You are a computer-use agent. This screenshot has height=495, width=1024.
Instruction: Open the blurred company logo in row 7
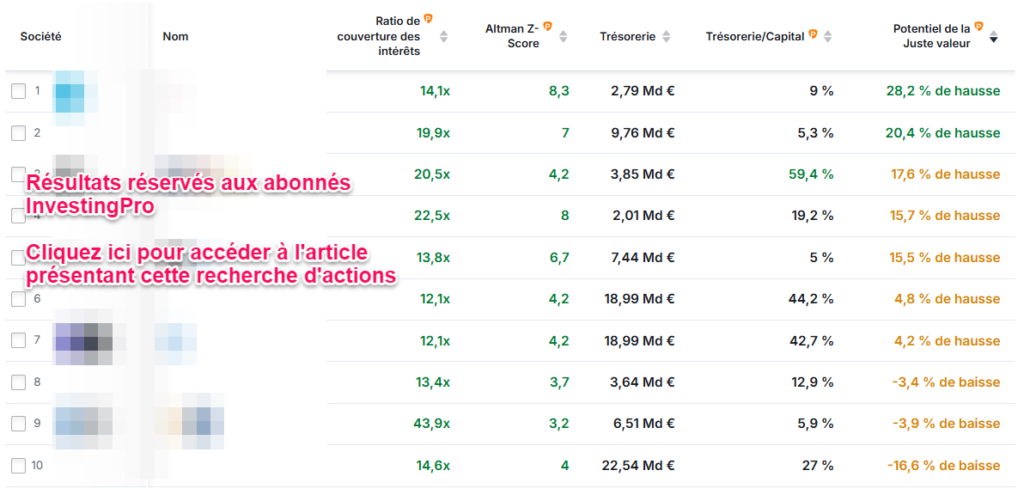coord(83,340)
